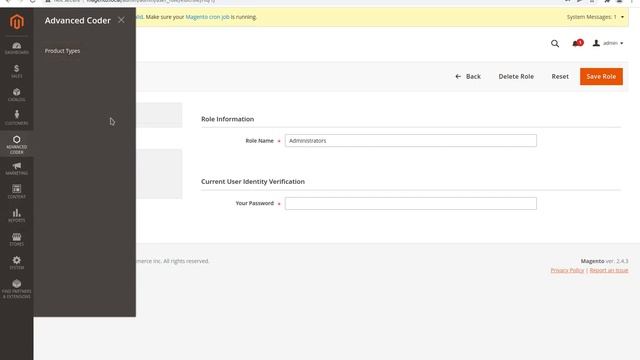Screen dimensions: 640x360
Task: Open the Dashboard sidebar menu
Action: coord(17,48)
